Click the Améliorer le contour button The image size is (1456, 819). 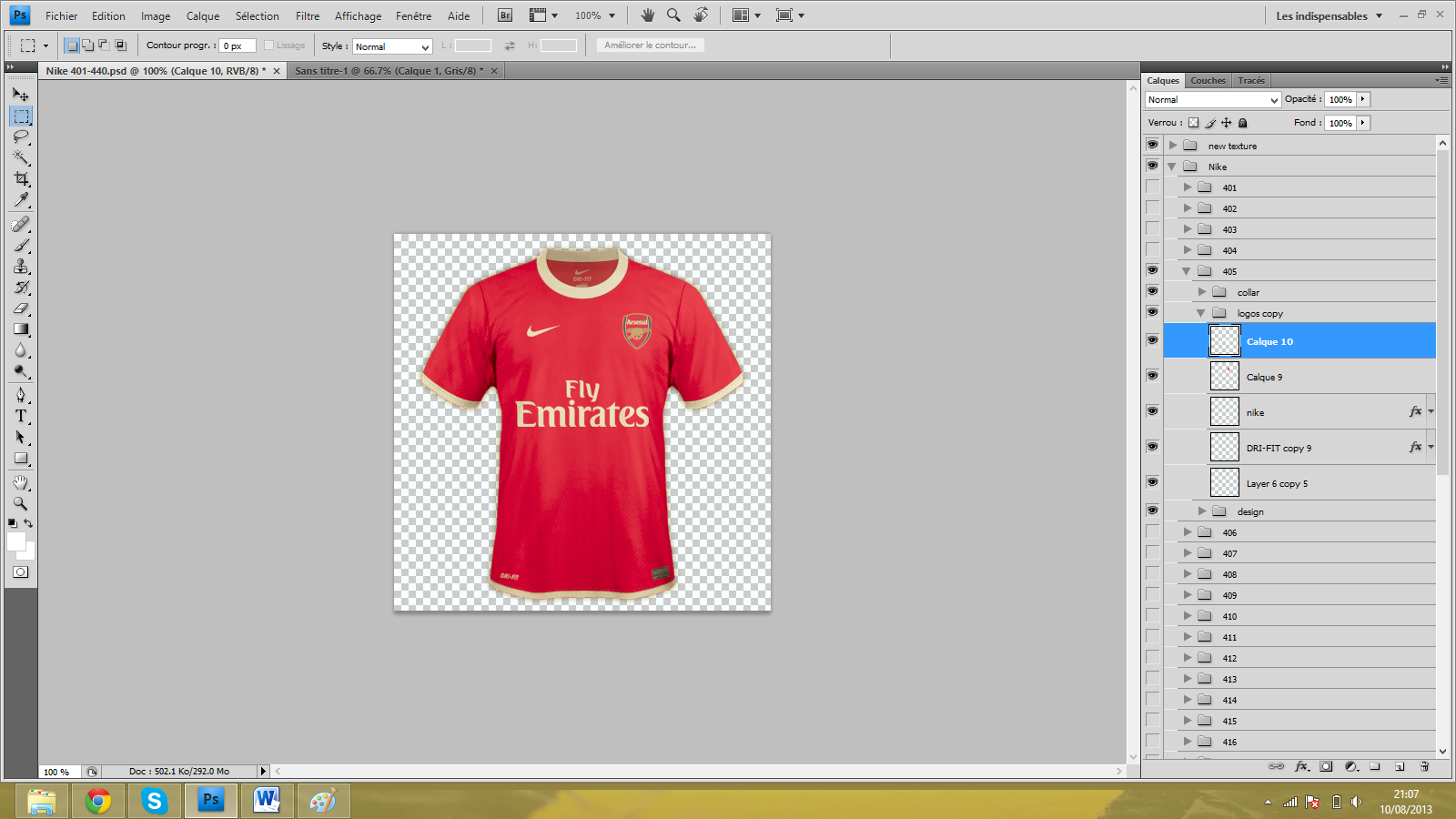click(650, 45)
